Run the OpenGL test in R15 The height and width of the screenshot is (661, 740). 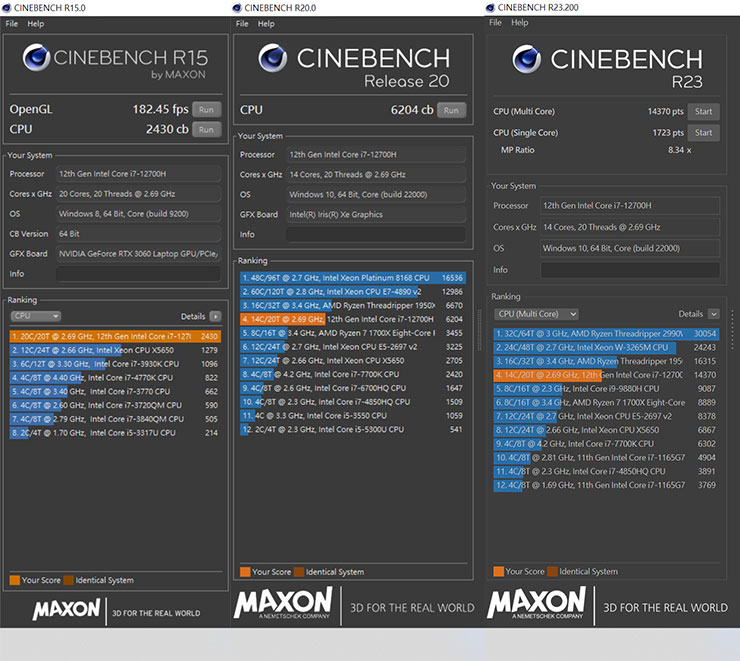coord(206,110)
